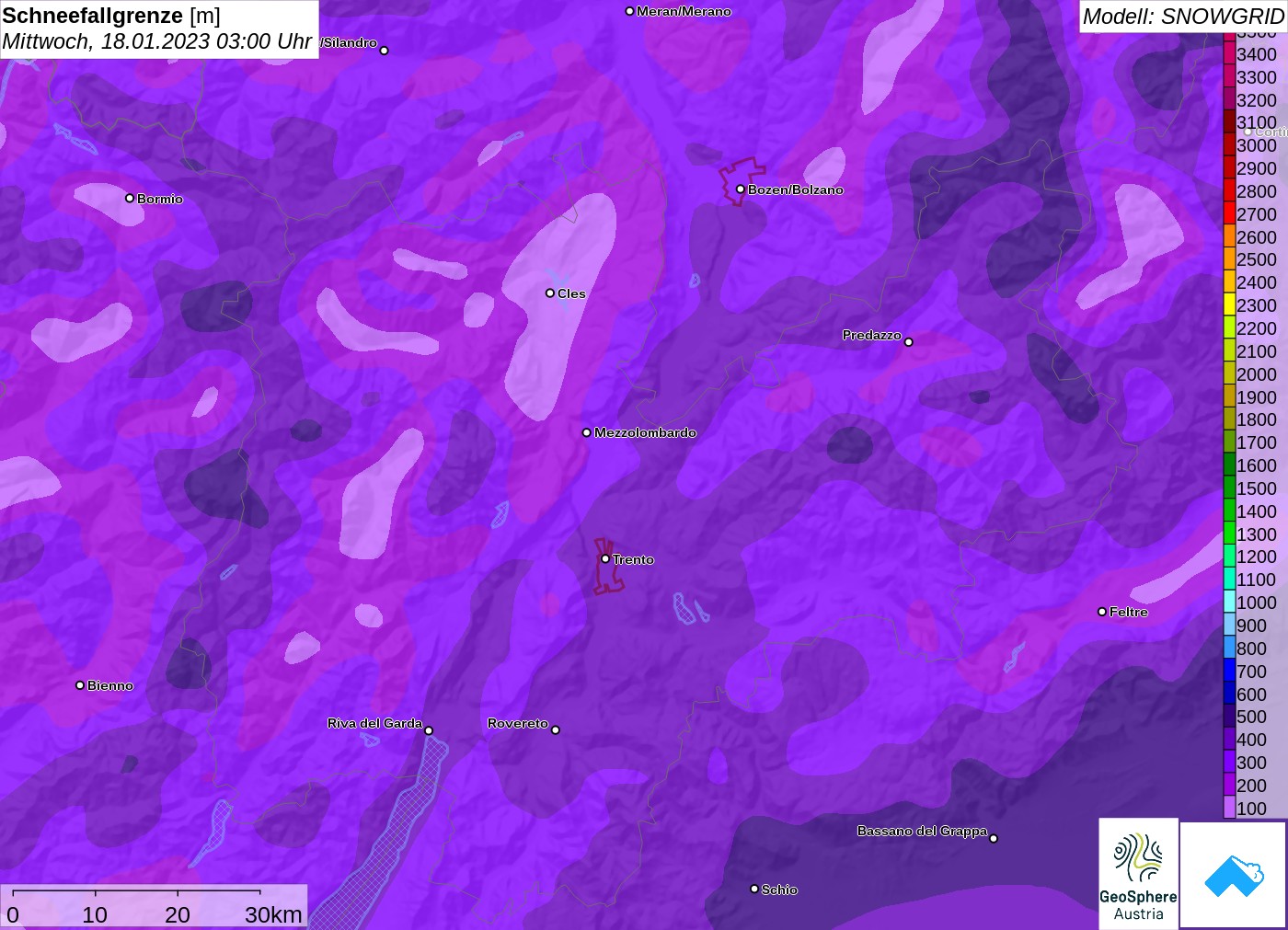The height and width of the screenshot is (930, 1288).
Task: Click the 100 m legend color swatch
Action: pyautogui.click(x=1229, y=808)
